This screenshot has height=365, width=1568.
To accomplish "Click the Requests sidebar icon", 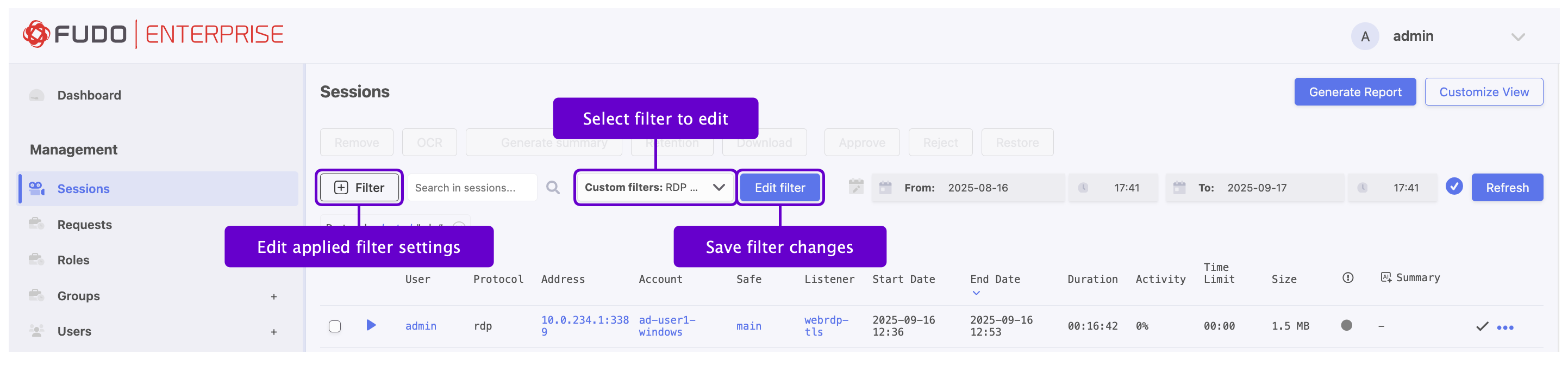I will tap(36, 224).
